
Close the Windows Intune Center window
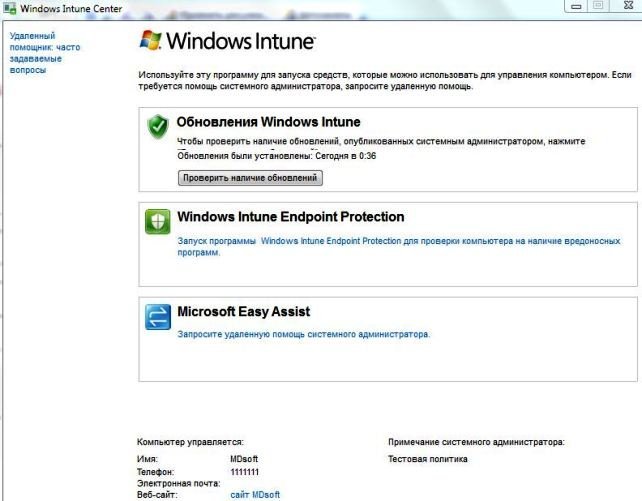[x=628, y=6]
